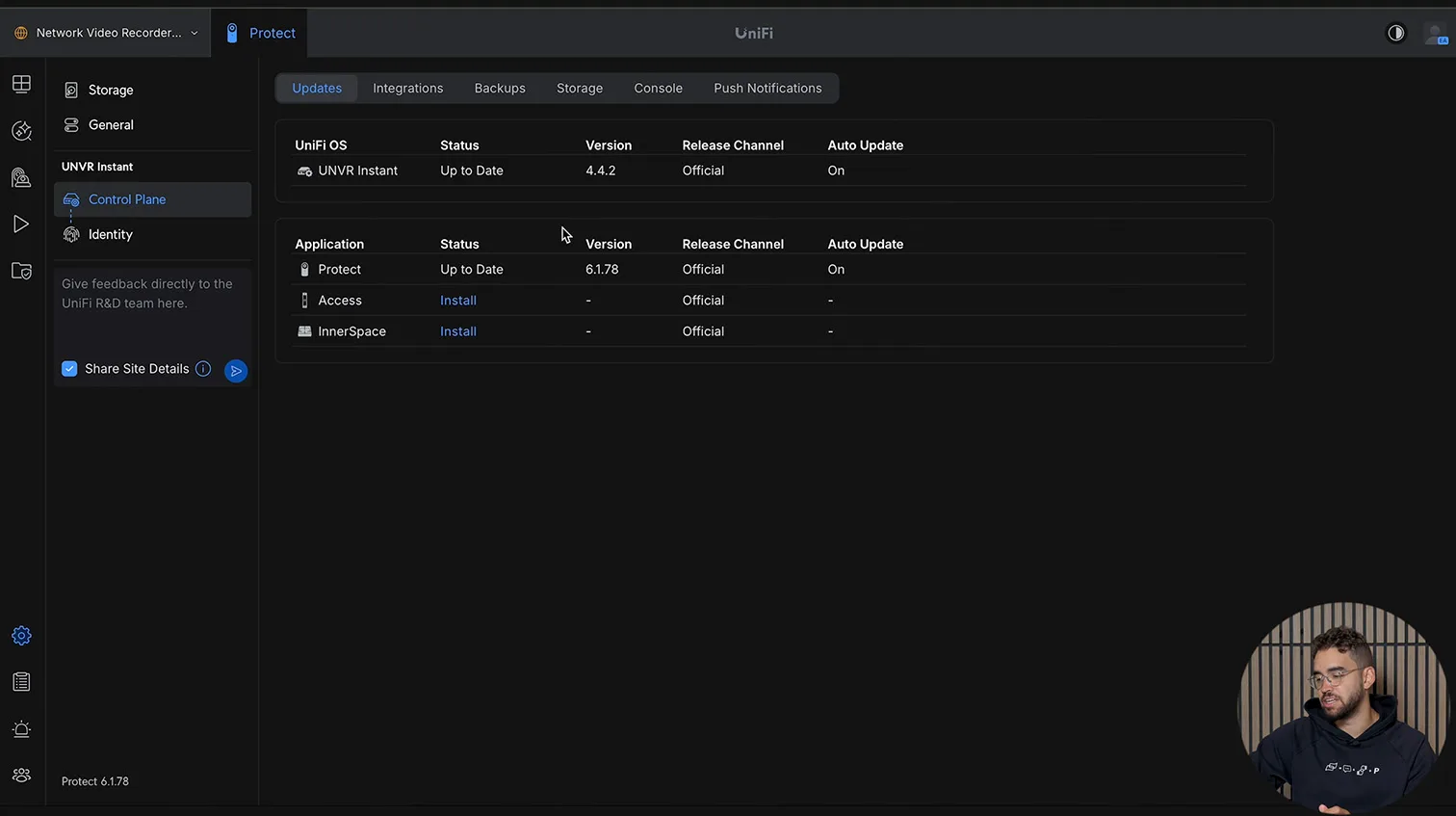Open Storage item in the left settings panel
1456x816 pixels.
(x=111, y=90)
